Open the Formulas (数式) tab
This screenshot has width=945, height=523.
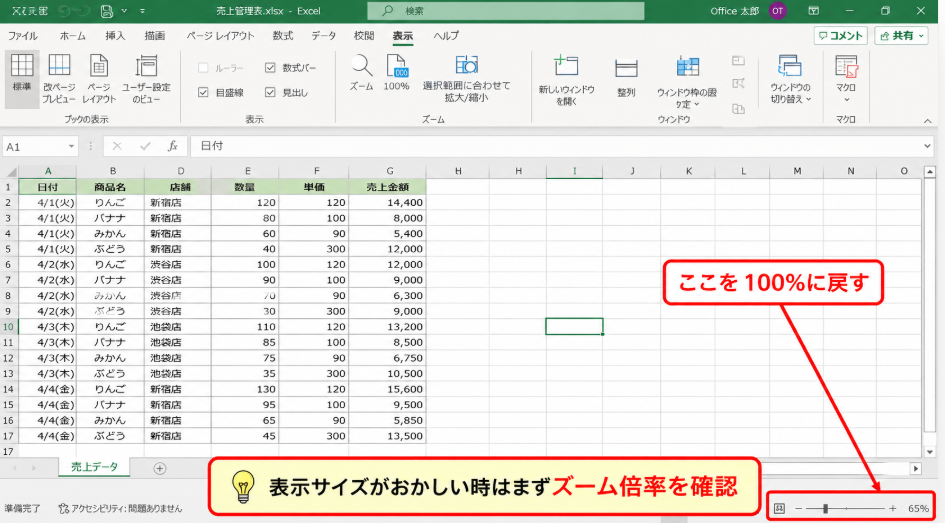point(282,36)
